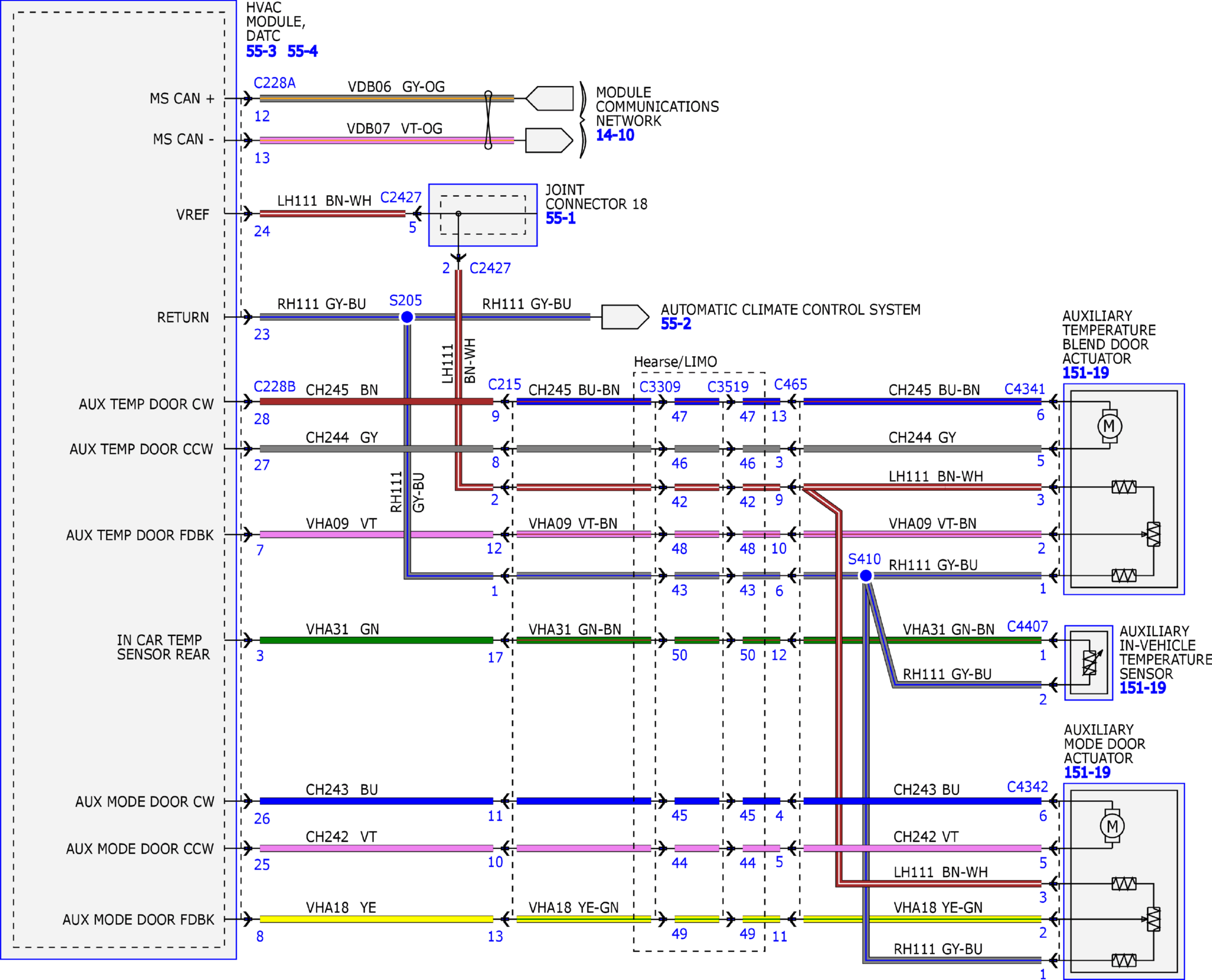
Task: Select the VHA31 GN-BN label near C4407
Action: point(948,629)
